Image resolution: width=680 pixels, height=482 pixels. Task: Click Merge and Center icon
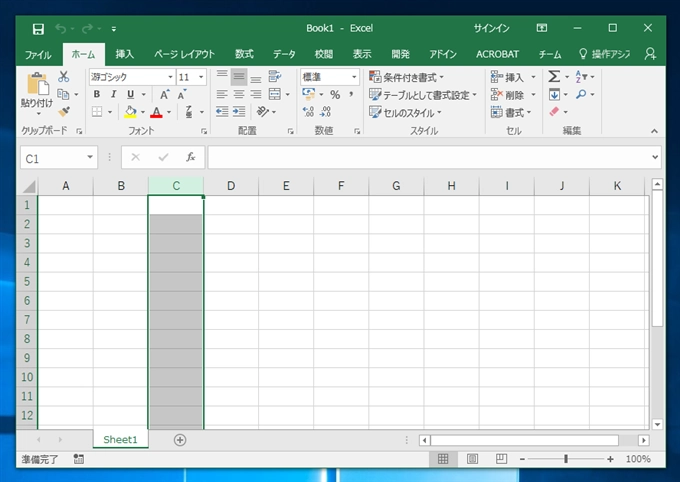pyautogui.click(x=275, y=94)
